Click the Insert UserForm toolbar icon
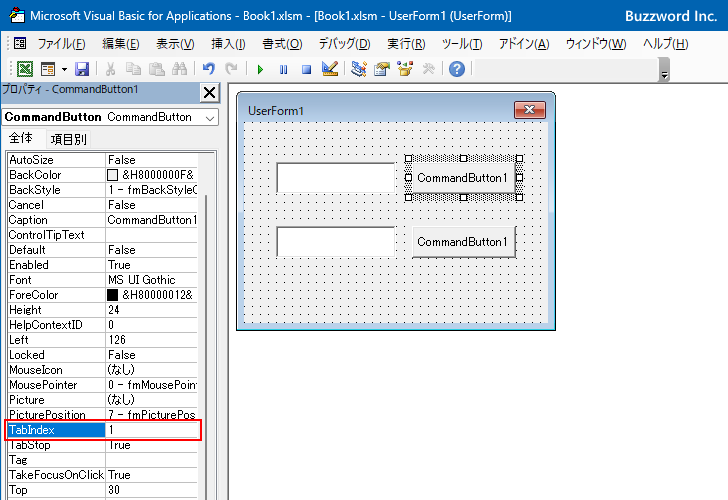The image size is (728, 500). [x=48, y=69]
